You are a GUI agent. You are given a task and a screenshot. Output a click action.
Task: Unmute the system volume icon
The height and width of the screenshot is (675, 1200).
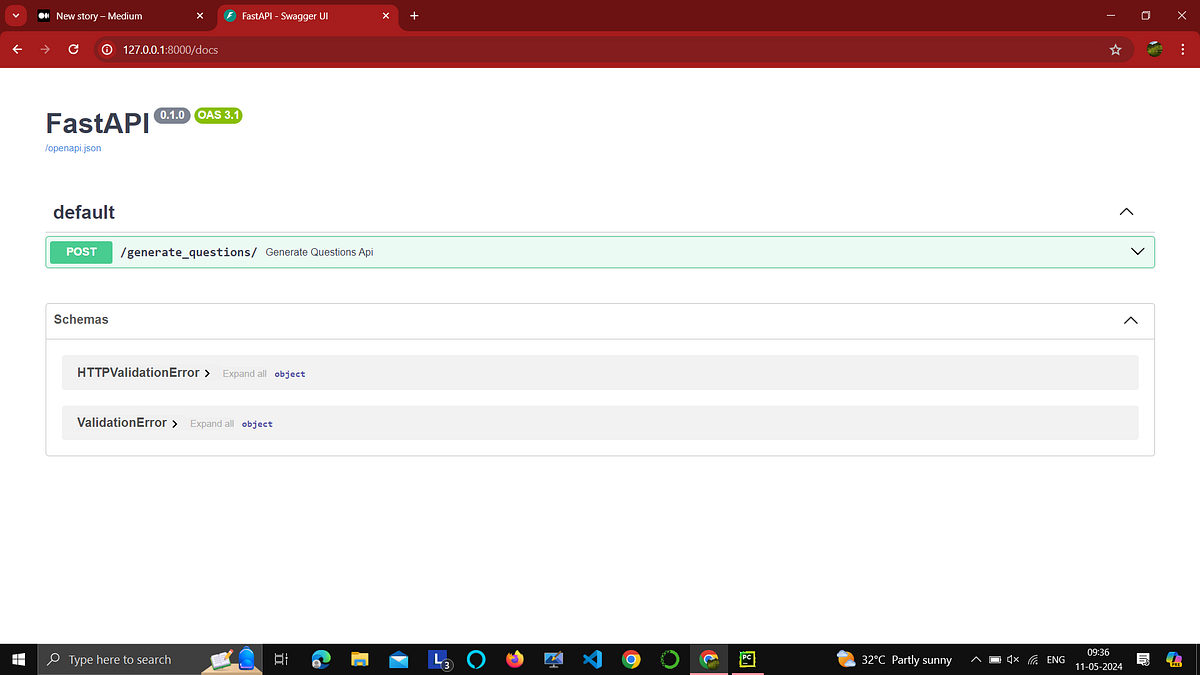1013,659
